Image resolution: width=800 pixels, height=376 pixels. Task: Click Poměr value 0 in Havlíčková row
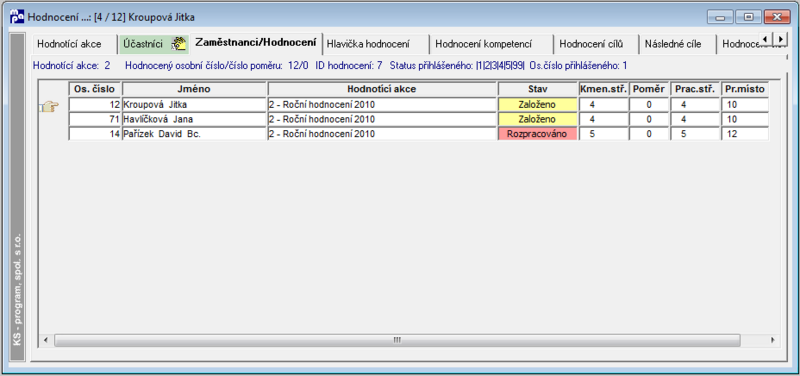[x=649, y=119]
